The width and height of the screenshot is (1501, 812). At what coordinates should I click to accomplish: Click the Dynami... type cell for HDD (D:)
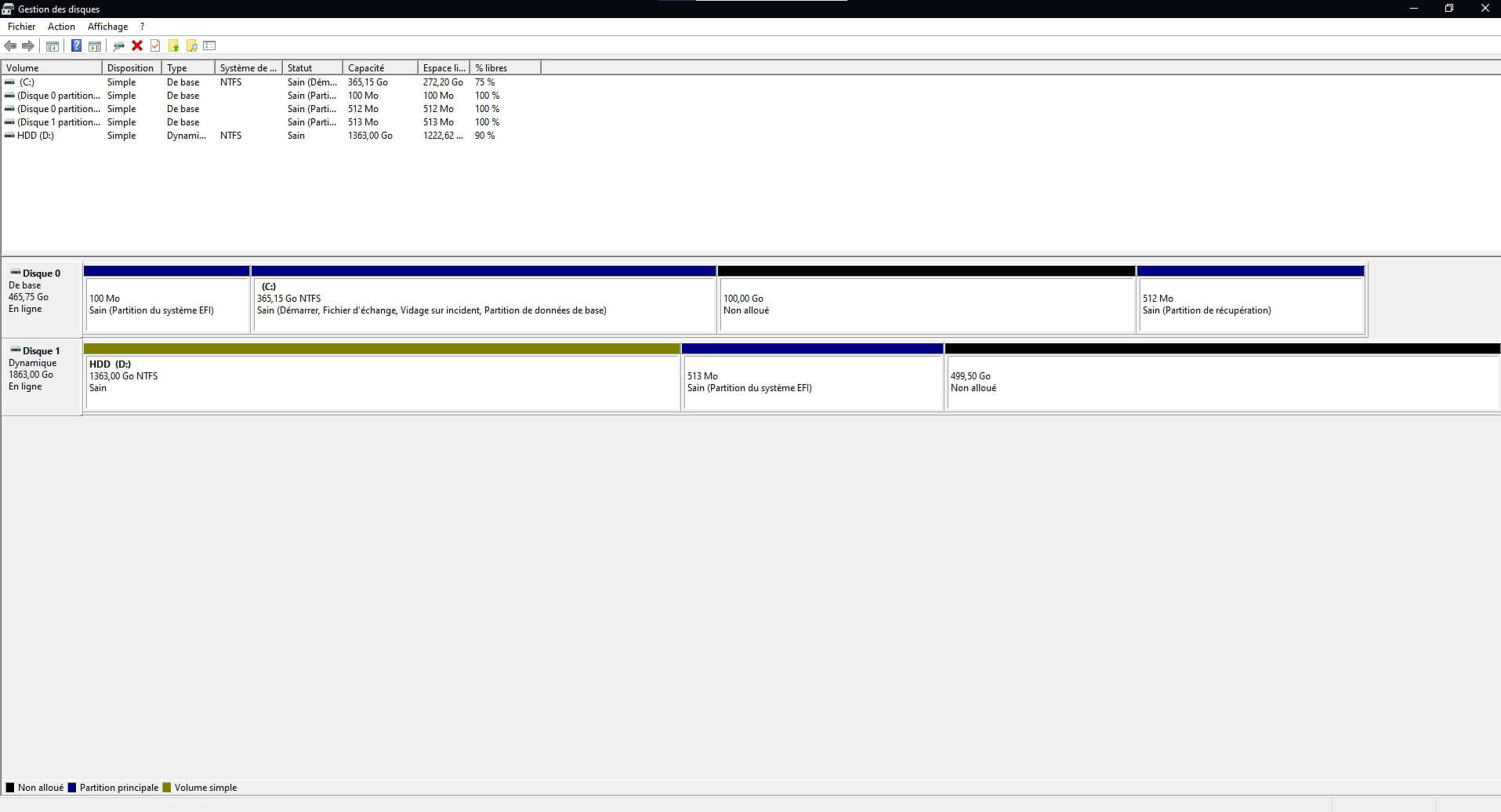pyautogui.click(x=187, y=136)
